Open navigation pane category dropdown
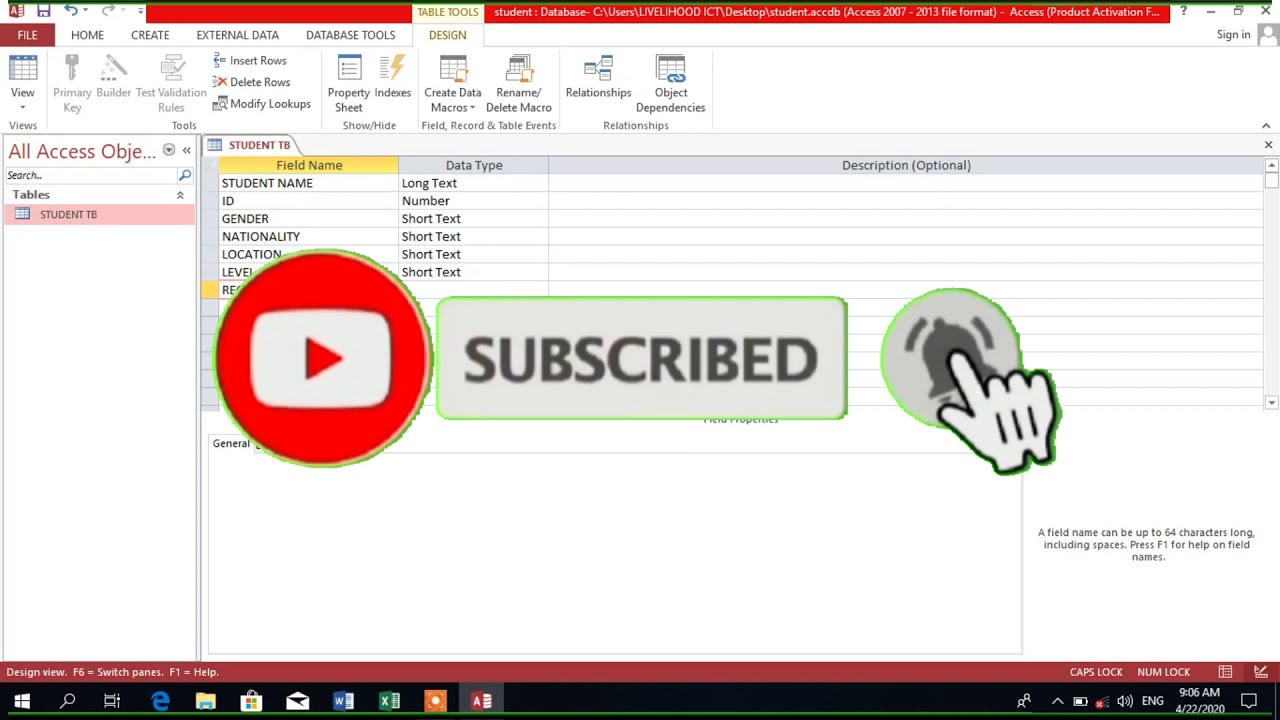 click(x=169, y=151)
